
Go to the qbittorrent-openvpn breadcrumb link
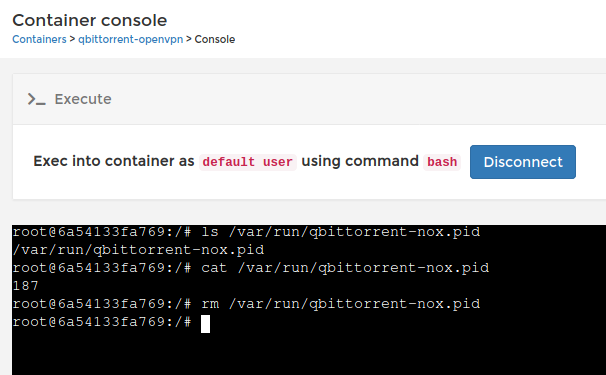131,39
